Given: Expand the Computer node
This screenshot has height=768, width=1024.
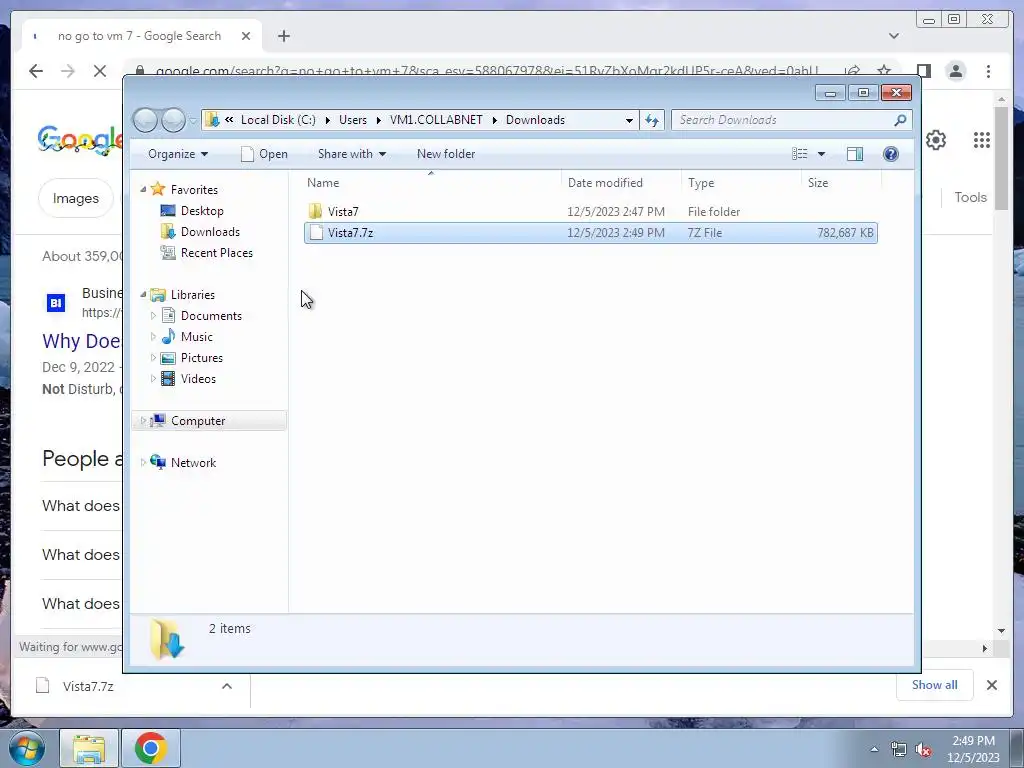Looking at the screenshot, I should point(143,421).
